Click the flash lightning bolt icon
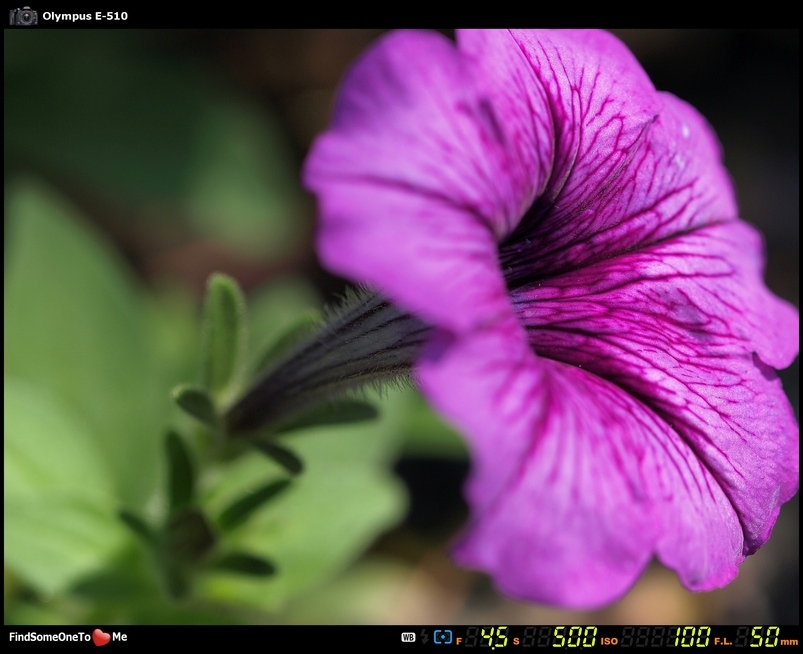The image size is (803, 654). point(424,637)
